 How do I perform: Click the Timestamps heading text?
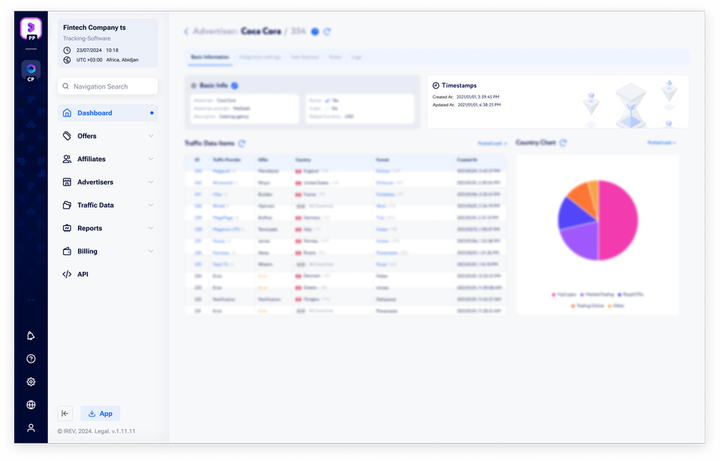coord(459,85)
